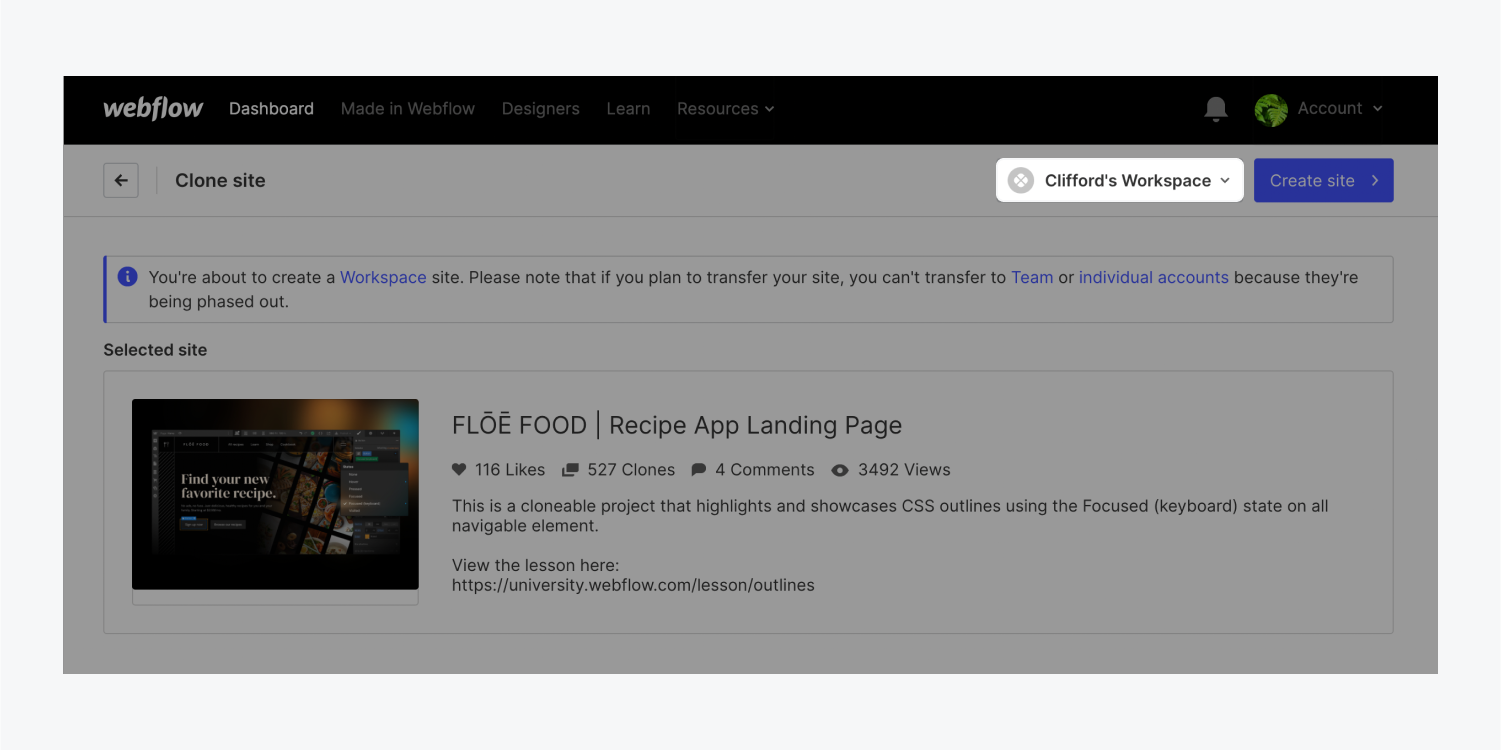Click the 4 Comments text
Screen dimensions: 1501x751
[x=765, y=469]
